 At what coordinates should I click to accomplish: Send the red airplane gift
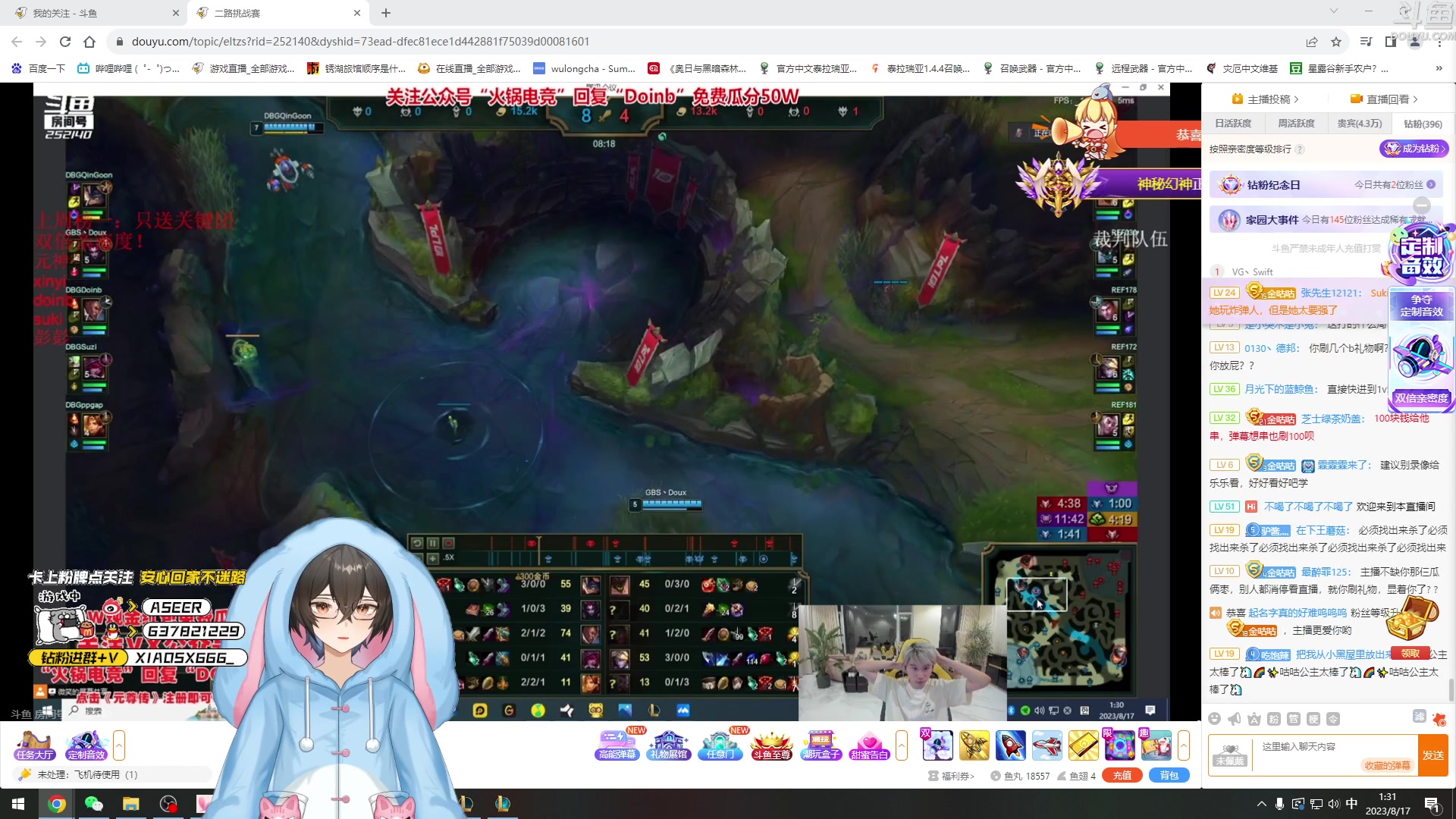pyautogui.click(x=1046, y=745)
